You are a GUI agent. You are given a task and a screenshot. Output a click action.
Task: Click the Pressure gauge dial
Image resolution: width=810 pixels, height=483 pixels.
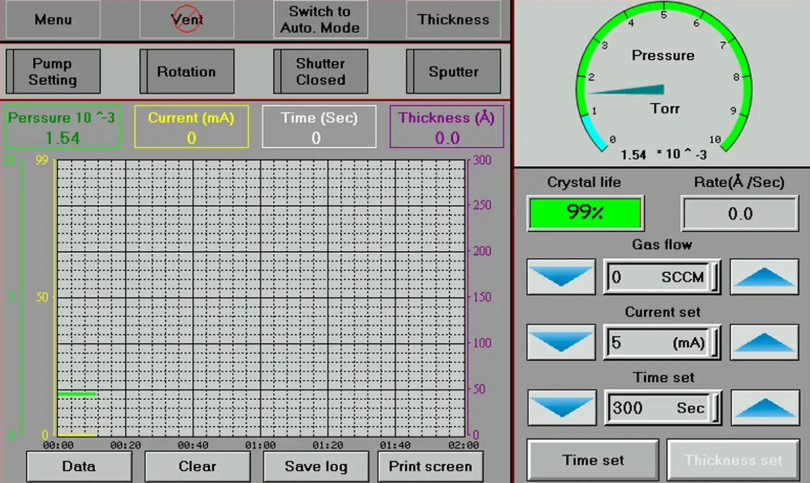coord(663,82)
